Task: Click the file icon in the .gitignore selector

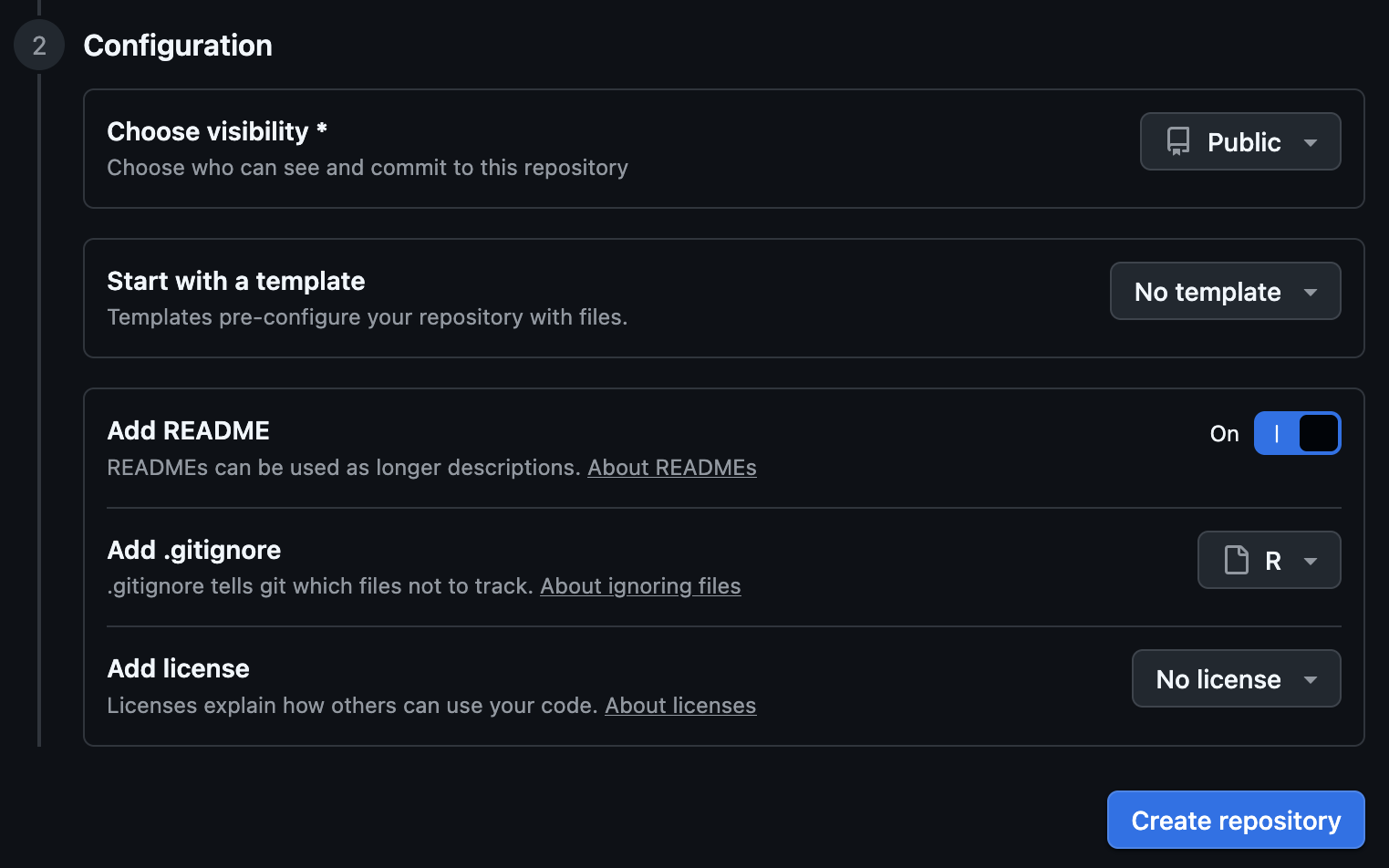Action: [x=1237, y=560]
